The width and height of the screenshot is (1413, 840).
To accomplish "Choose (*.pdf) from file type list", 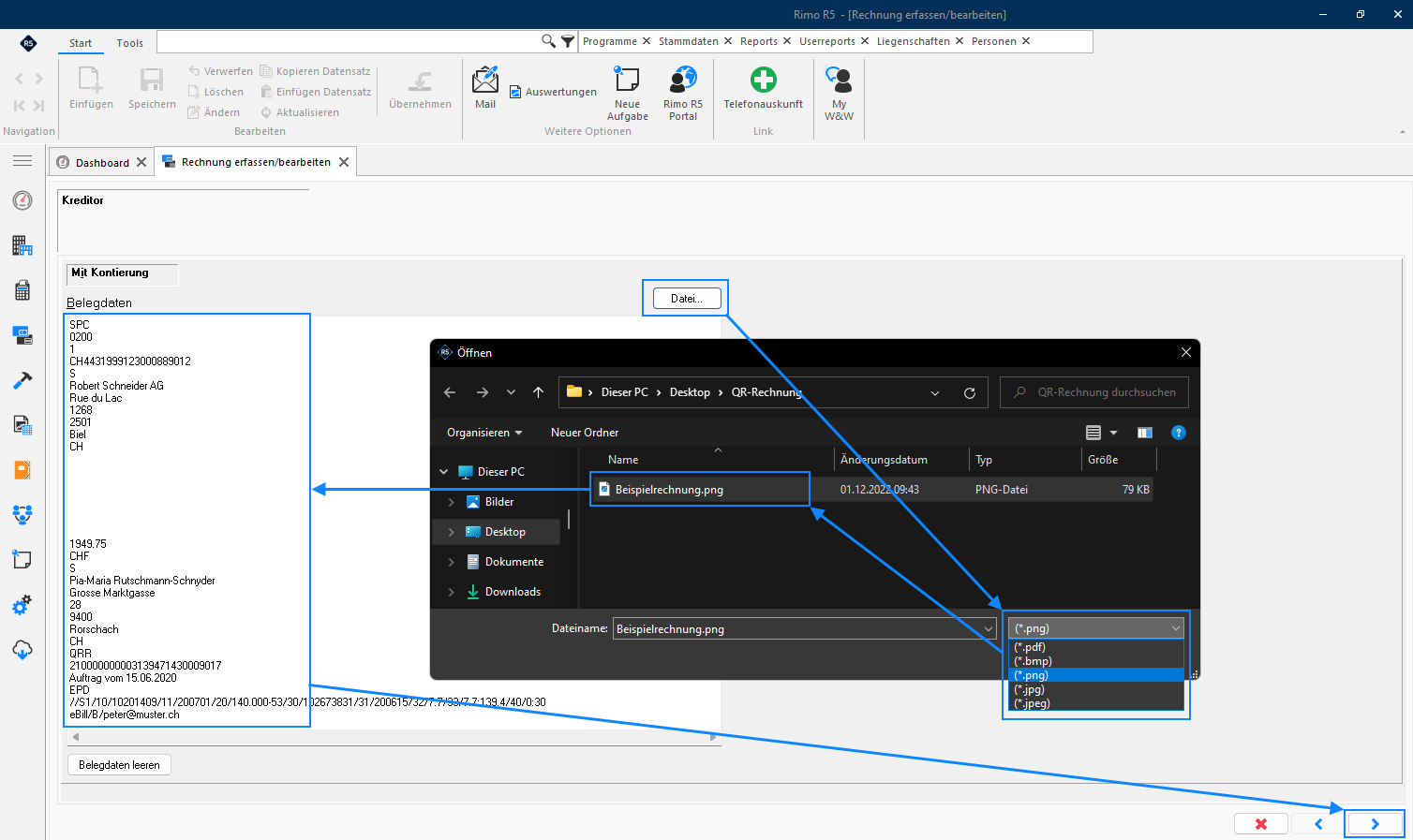I will (1096, 647).
